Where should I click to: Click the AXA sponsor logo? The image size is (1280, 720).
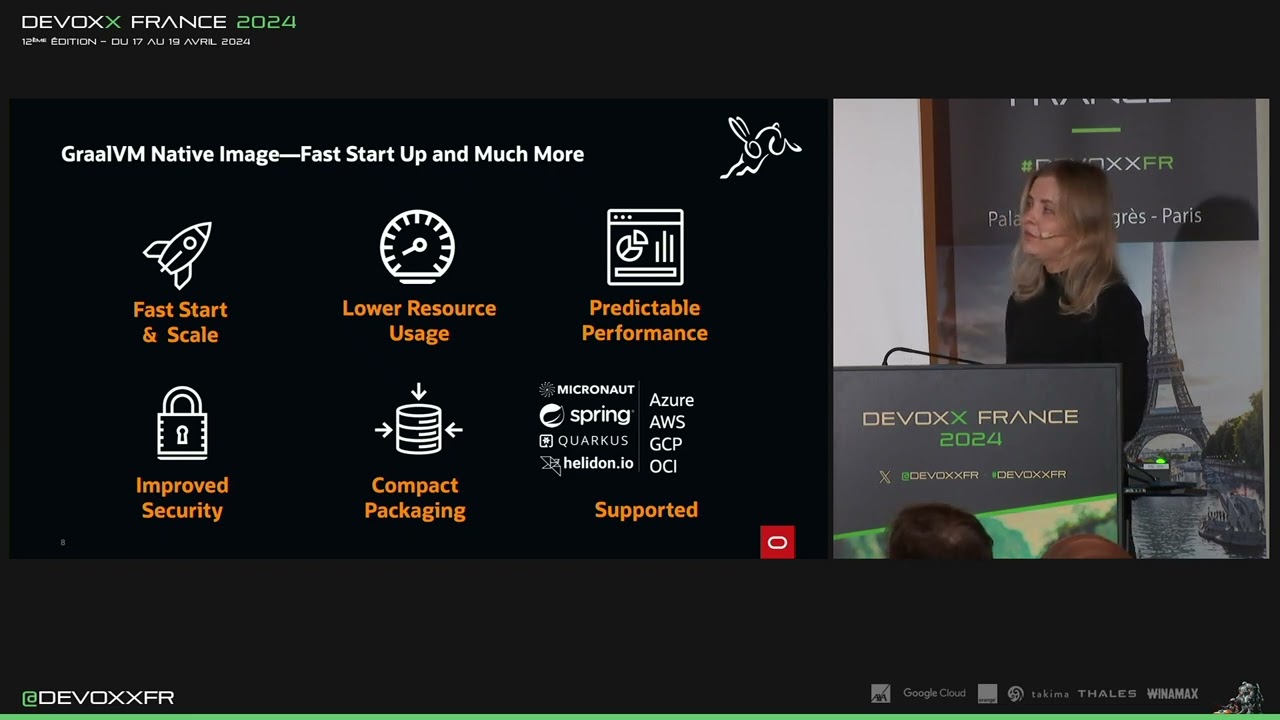click(x=880, y=693)
